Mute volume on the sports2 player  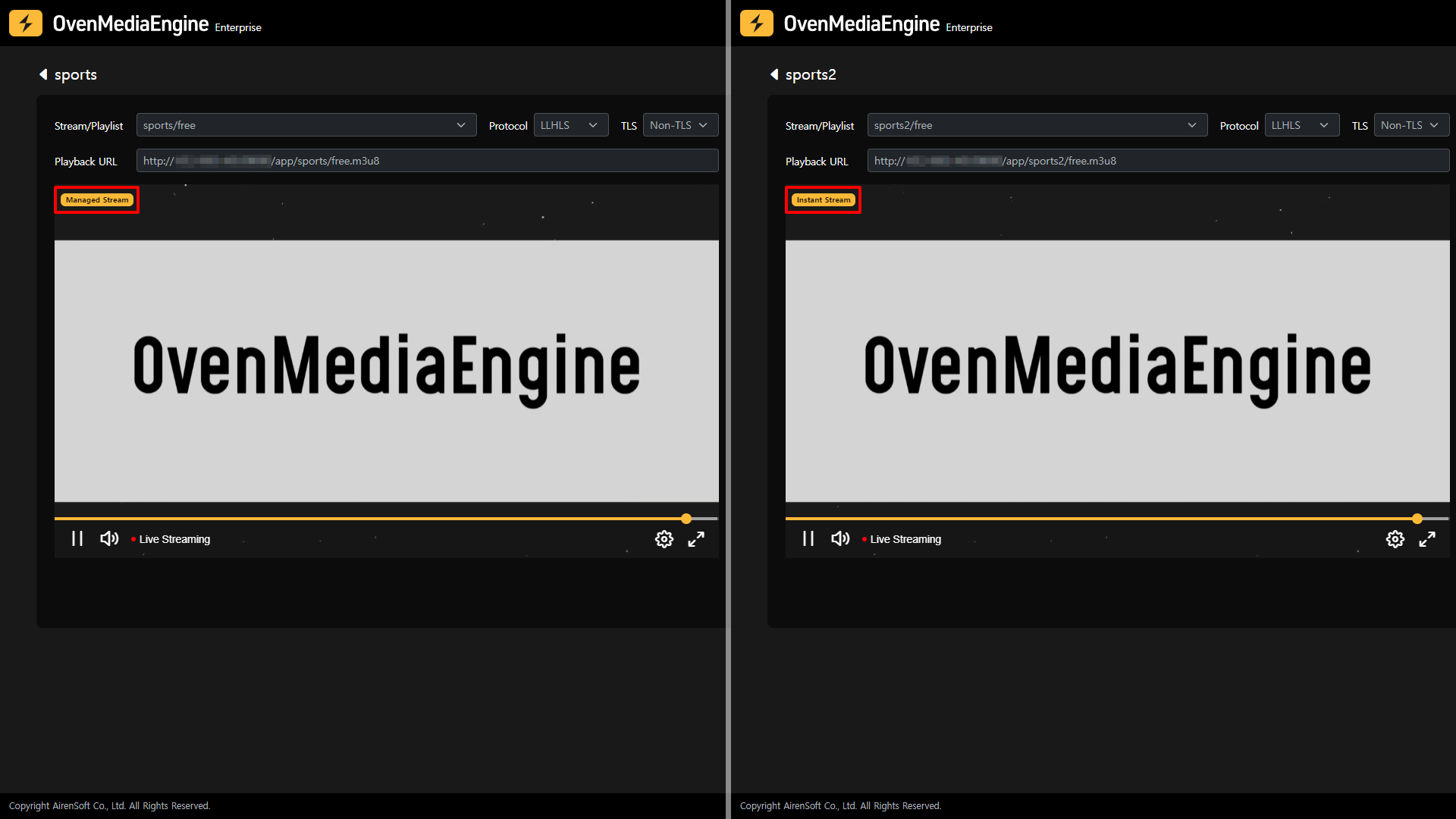(840, 538)
